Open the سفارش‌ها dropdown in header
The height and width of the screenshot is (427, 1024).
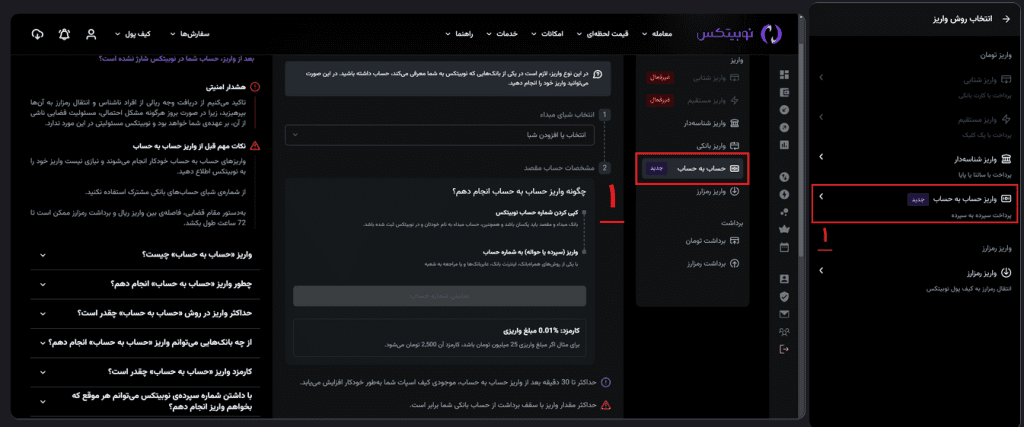point(190,34)
